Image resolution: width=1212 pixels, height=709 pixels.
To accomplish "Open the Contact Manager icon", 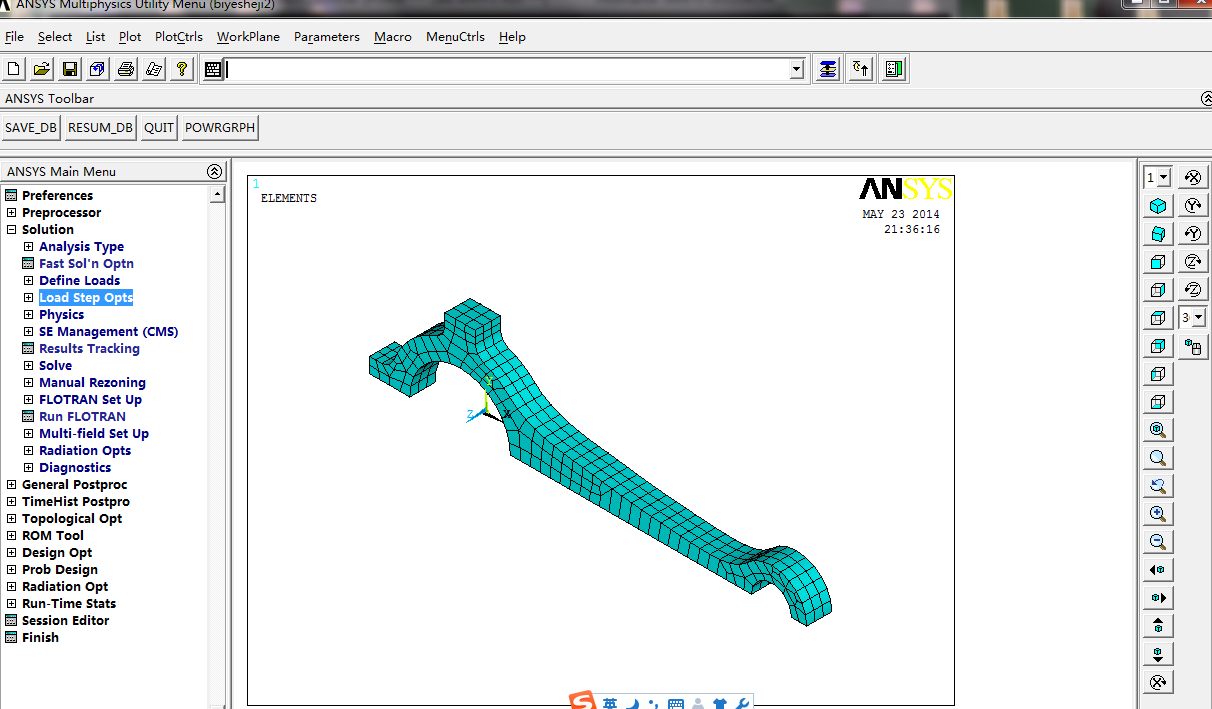I will pos(894,69).
